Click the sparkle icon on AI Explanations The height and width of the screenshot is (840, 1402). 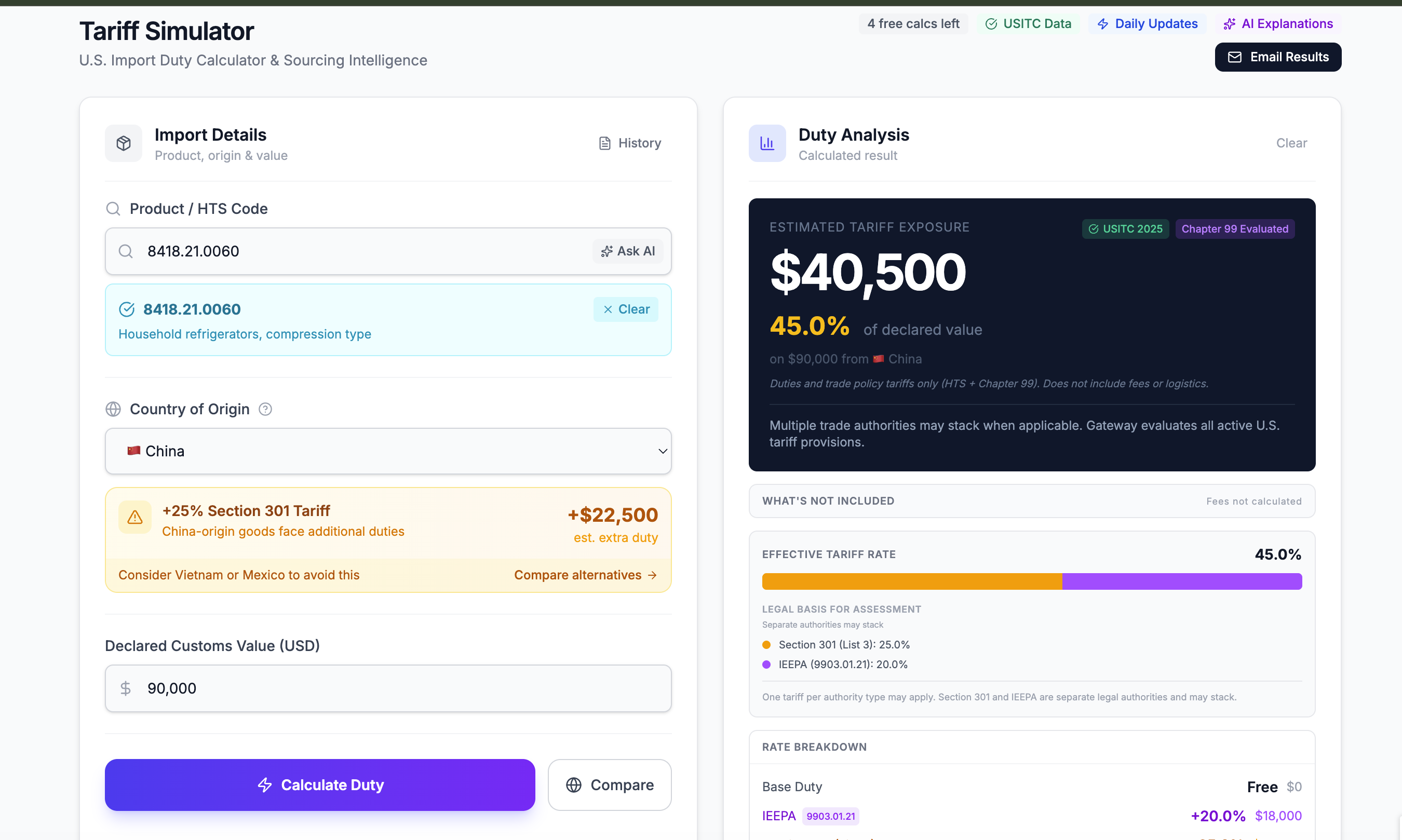tap(1229, 24)
